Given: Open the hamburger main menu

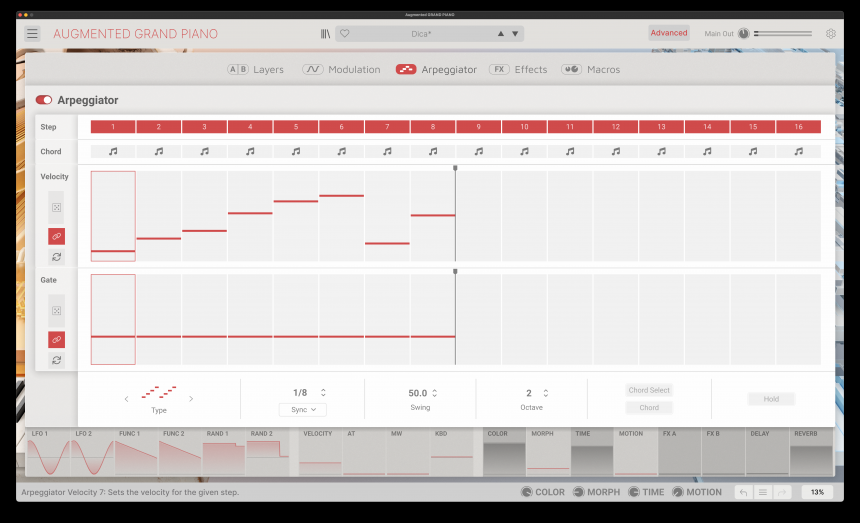Looking at the screenshot, I should (32, 33).
